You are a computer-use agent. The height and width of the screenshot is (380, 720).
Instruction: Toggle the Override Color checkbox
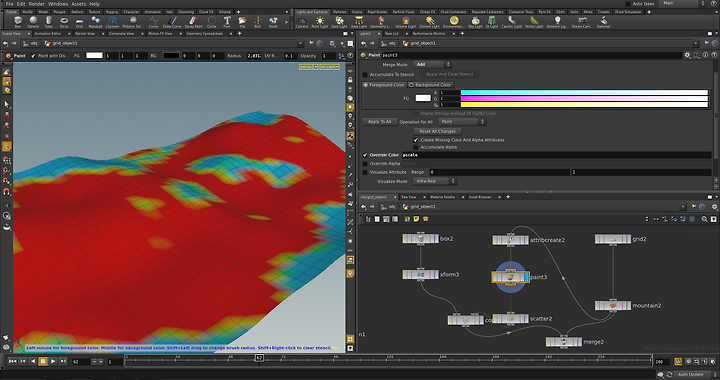(x=366, y=155)
